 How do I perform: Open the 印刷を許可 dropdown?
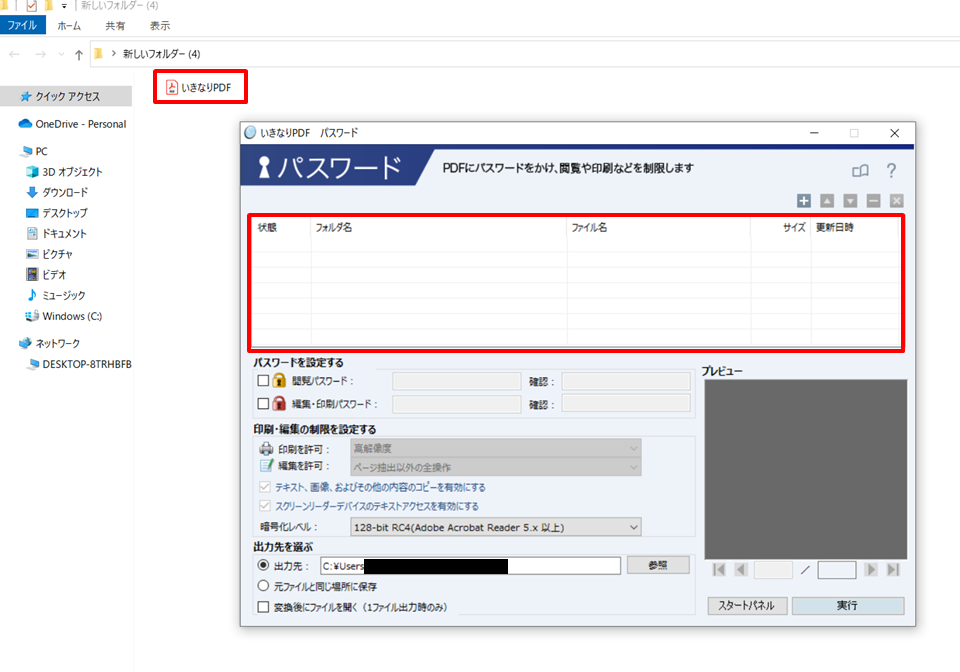coord(496,449)
